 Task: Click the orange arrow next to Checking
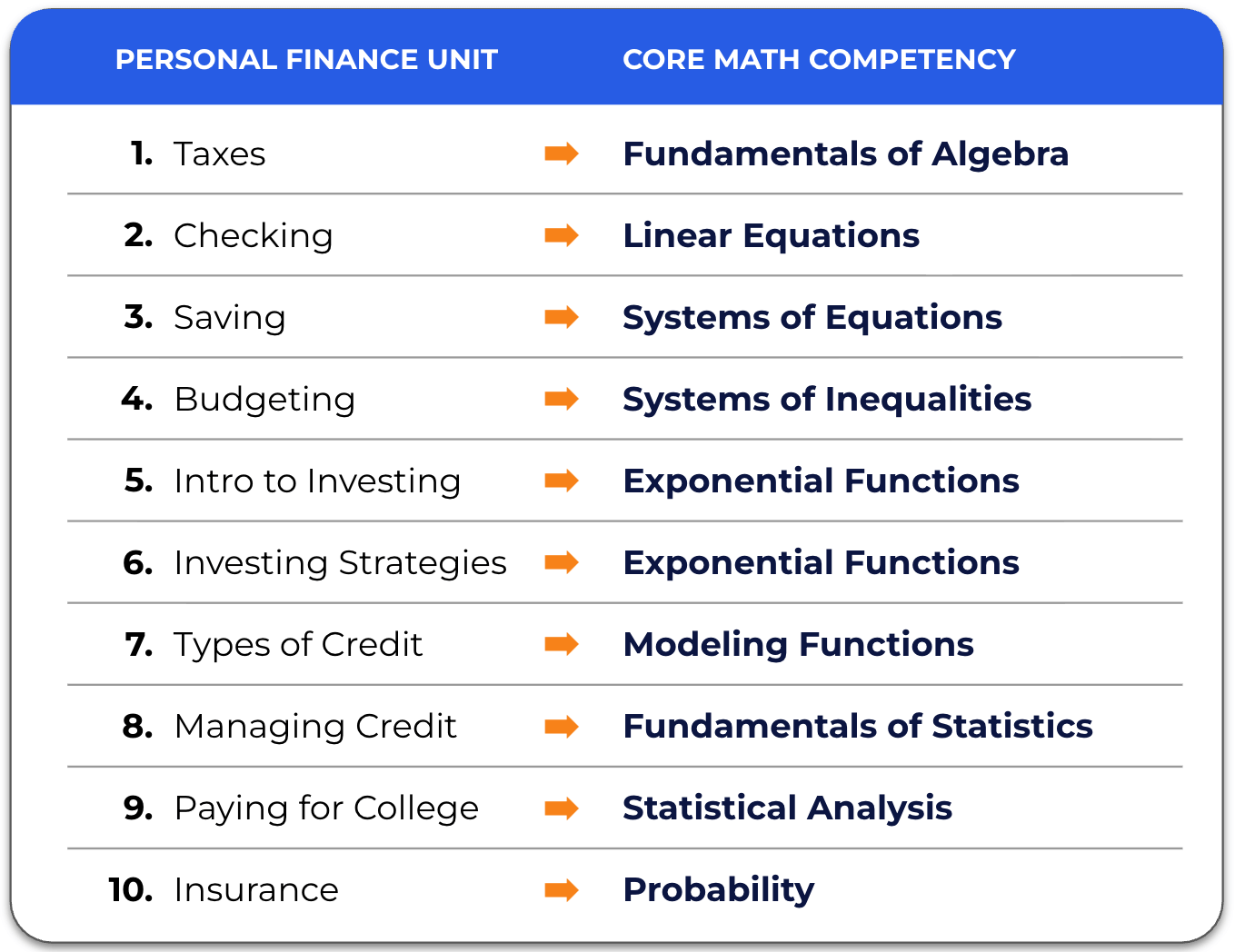562,235
